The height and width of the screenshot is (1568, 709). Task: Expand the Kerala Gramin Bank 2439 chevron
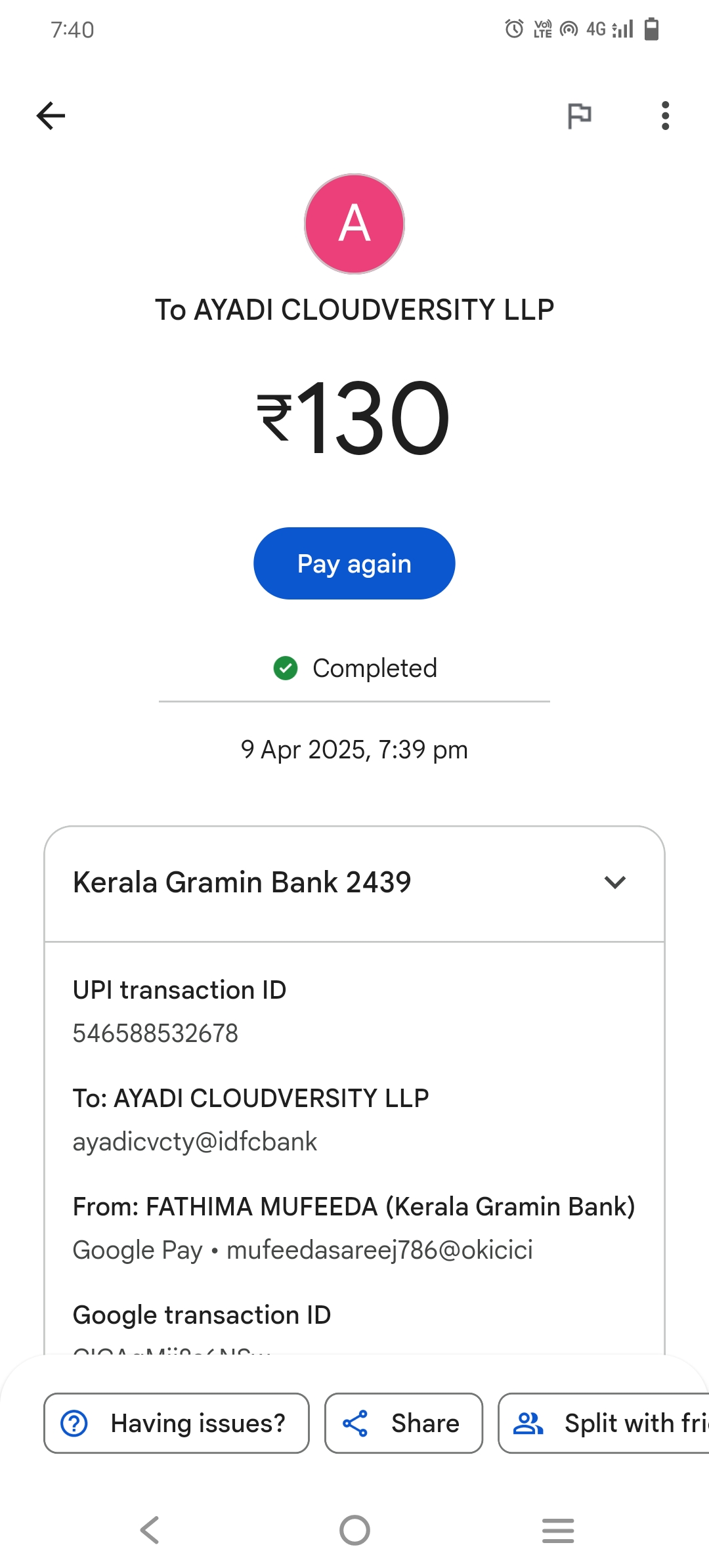[614, 882]
